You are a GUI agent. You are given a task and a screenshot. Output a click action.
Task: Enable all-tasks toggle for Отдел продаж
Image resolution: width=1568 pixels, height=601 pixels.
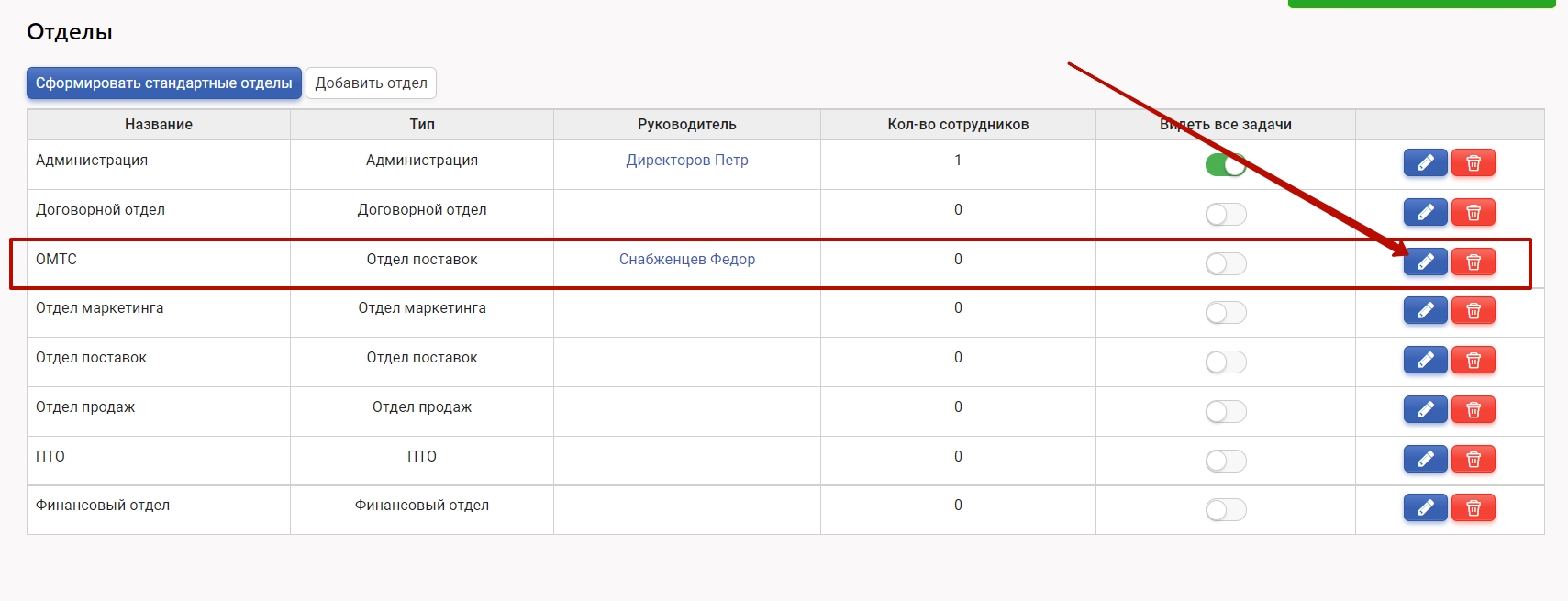(1225, 411)
